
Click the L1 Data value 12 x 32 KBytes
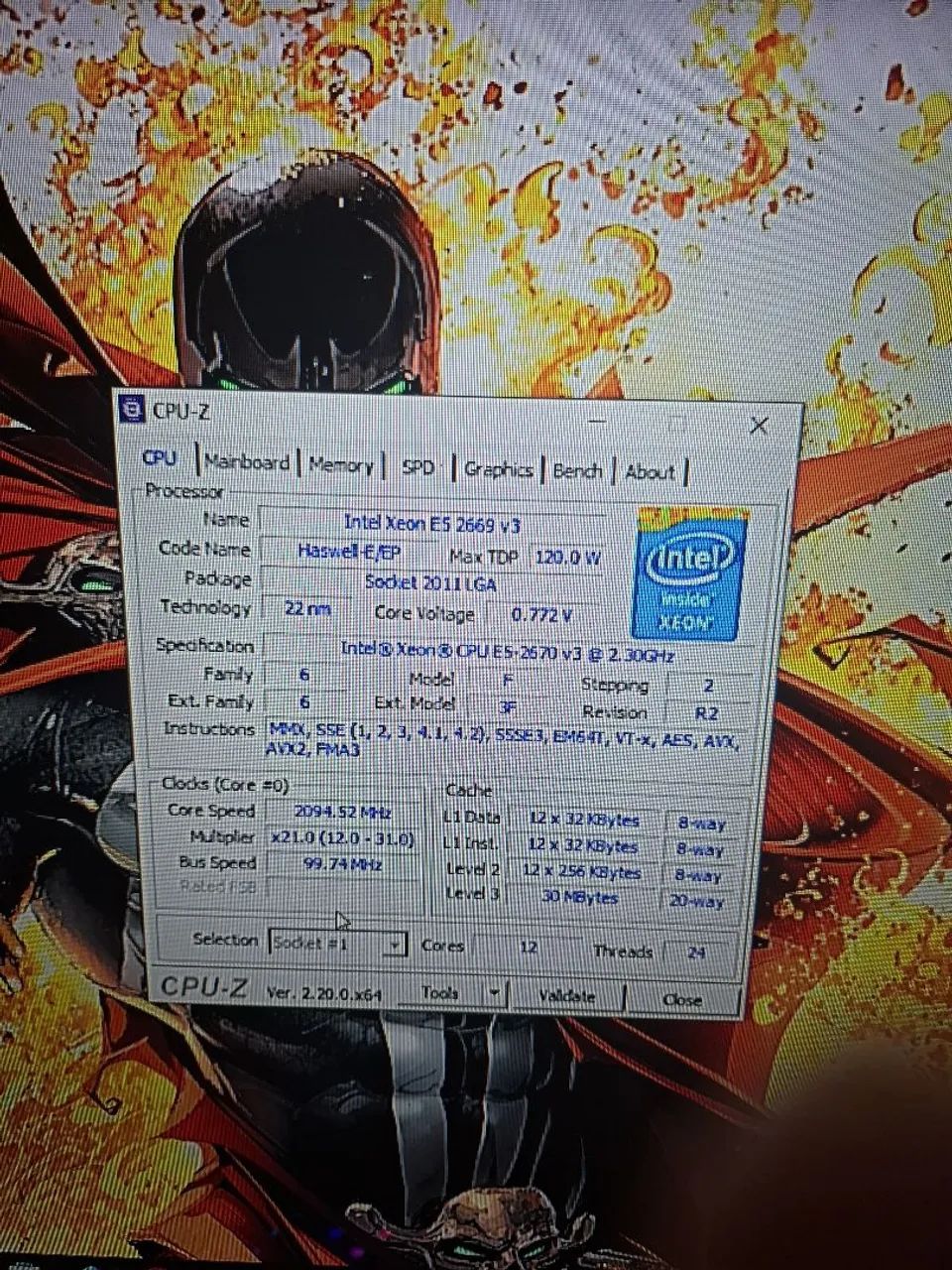point(583,820)
